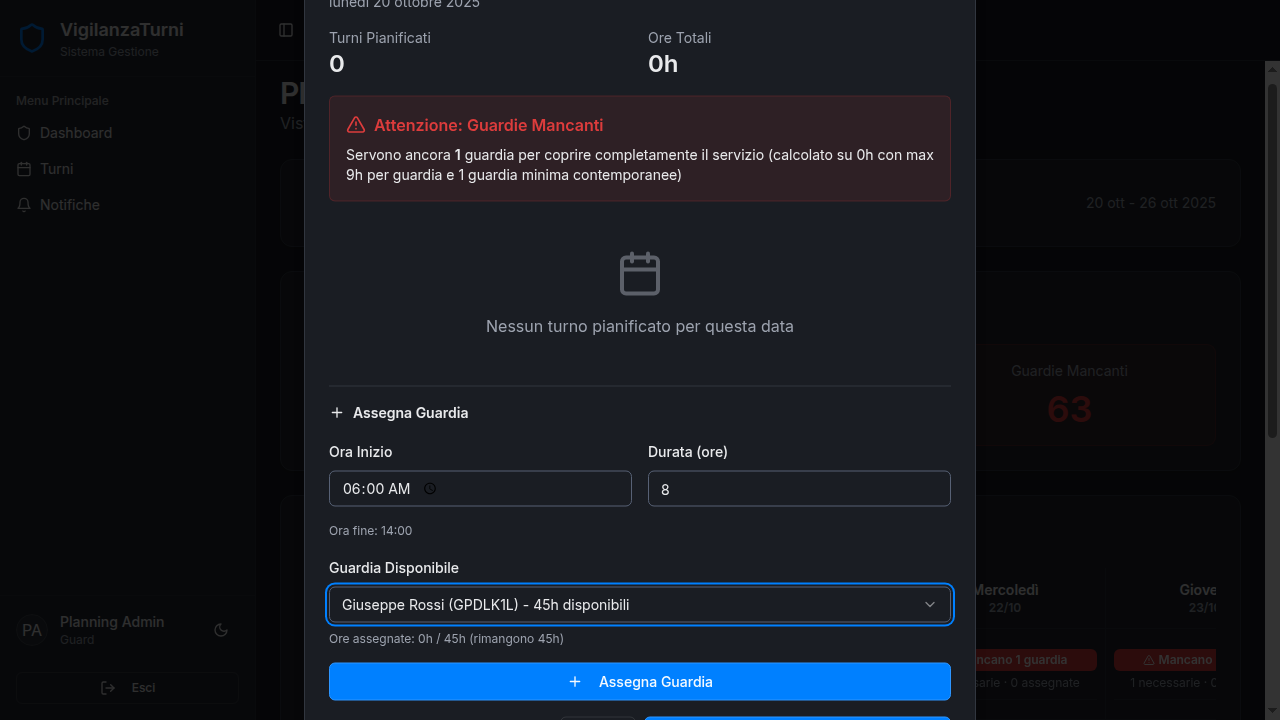Click the Notifiche bell icon
Viewport: 1280px width, 720px height.
[25, 205]
